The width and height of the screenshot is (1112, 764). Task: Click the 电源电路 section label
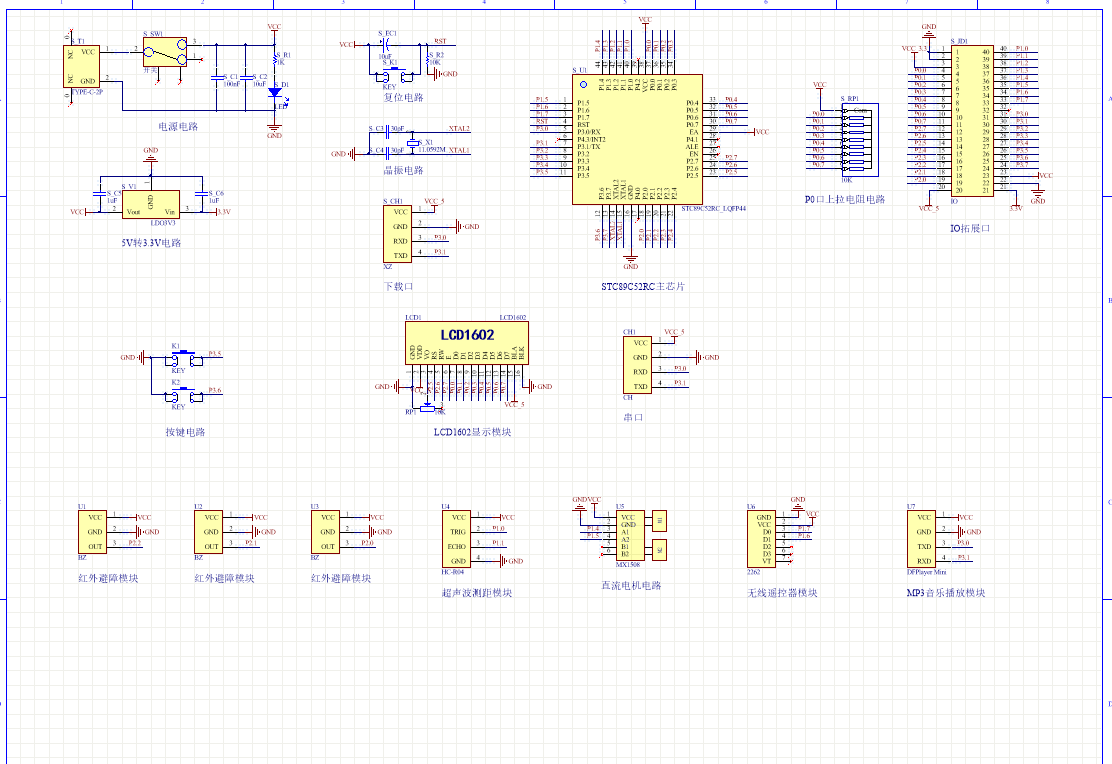click(x=178, y=127)
